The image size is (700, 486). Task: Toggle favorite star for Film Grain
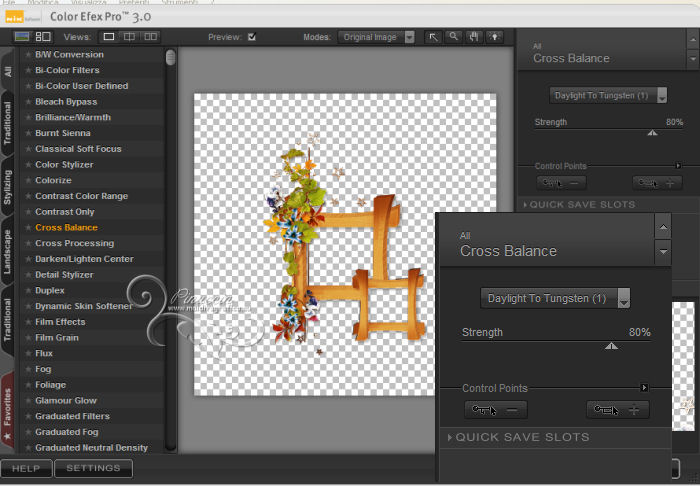point(28,338)
